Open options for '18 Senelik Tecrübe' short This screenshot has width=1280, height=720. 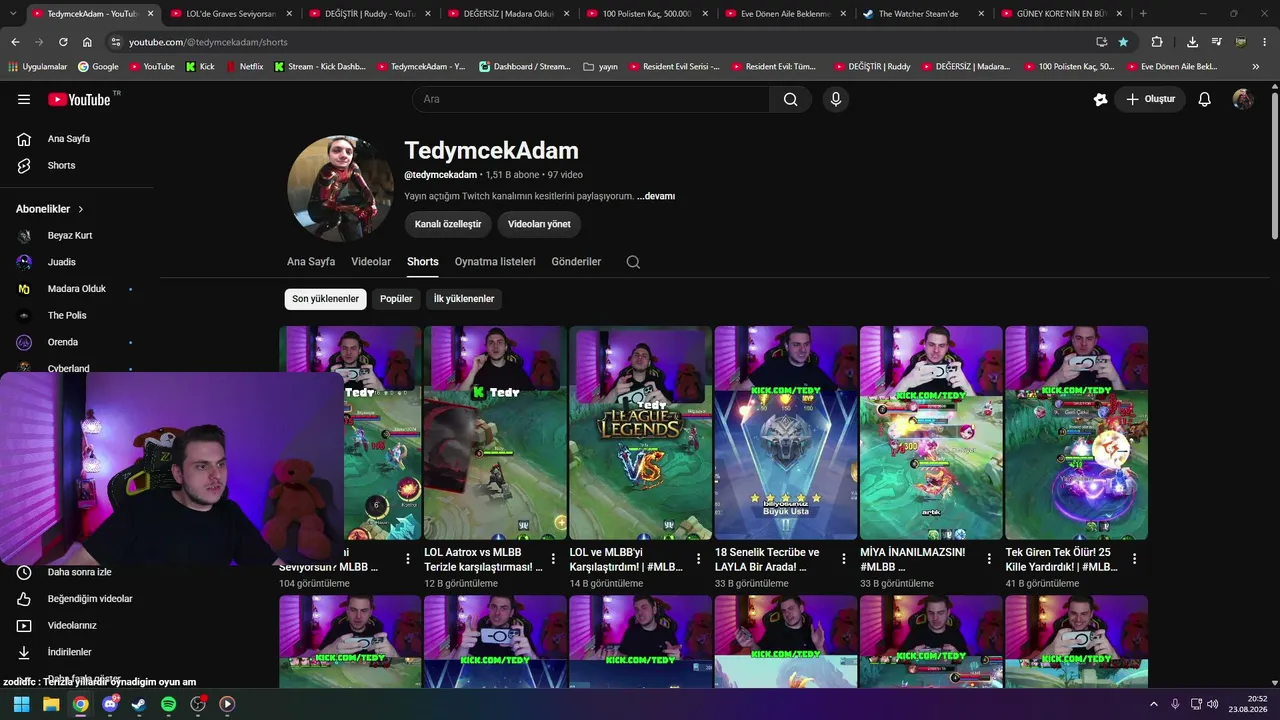(844, 559)
